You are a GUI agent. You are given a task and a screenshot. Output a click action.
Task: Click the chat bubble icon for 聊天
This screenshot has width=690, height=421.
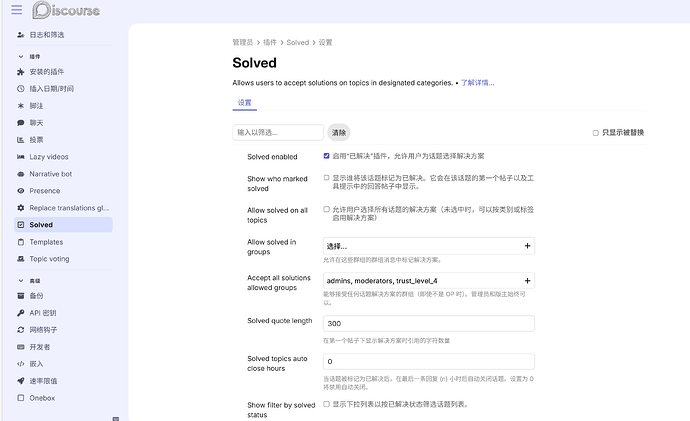tap(21, 123)
